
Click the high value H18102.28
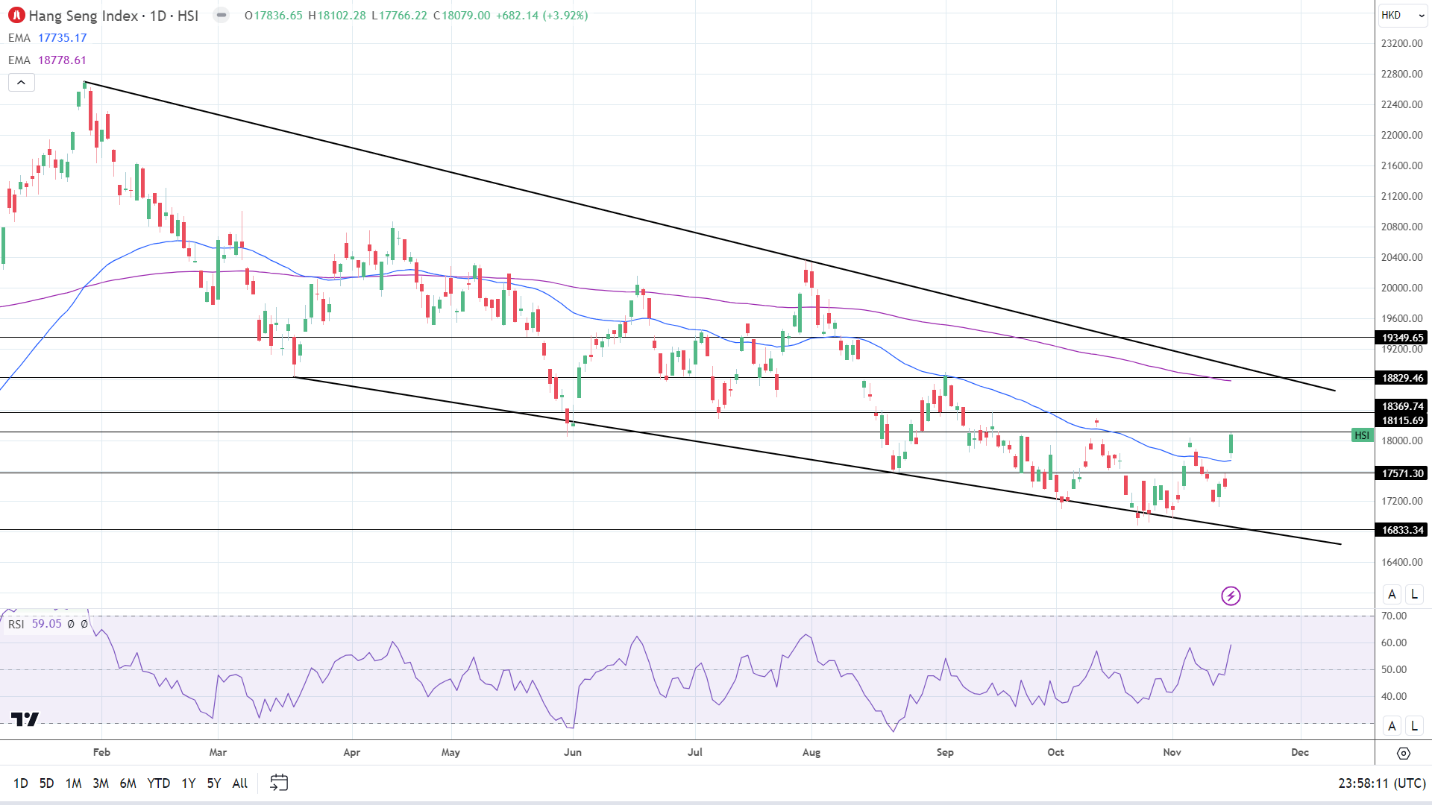[339, 16]
